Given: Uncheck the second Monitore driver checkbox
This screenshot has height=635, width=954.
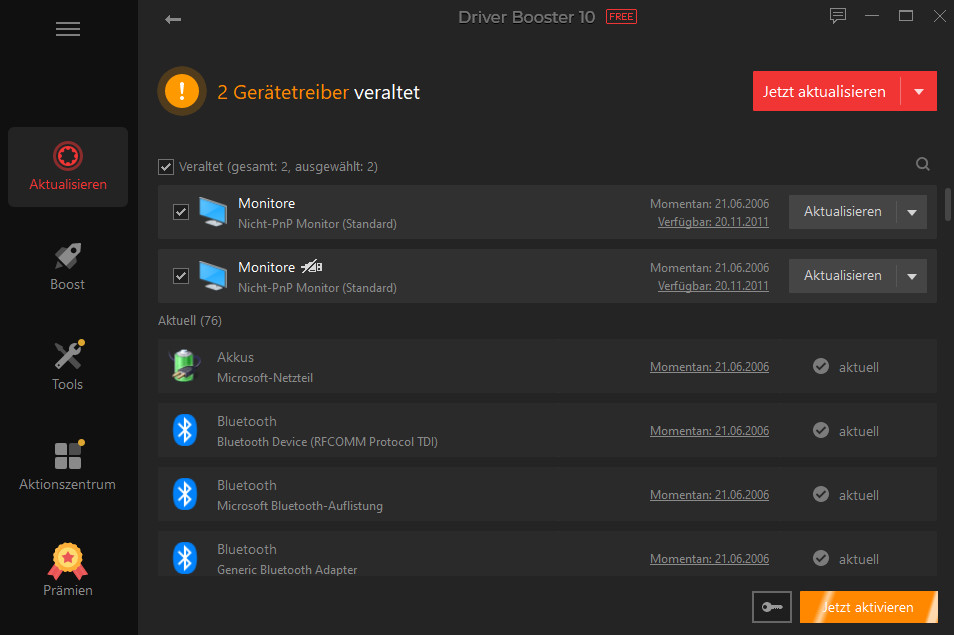Looking at the screenshot, I should pyautogui.click(x=181, y=276).
